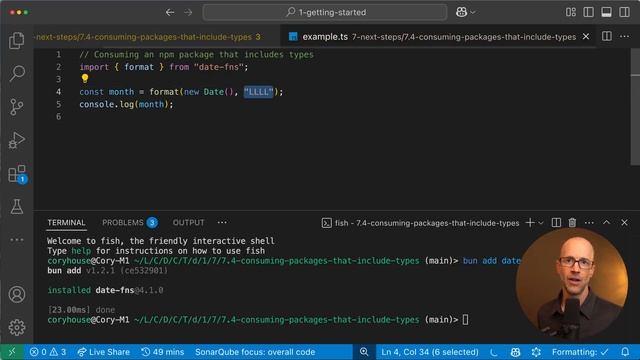Toggle the primary side bar

[589, 12]
